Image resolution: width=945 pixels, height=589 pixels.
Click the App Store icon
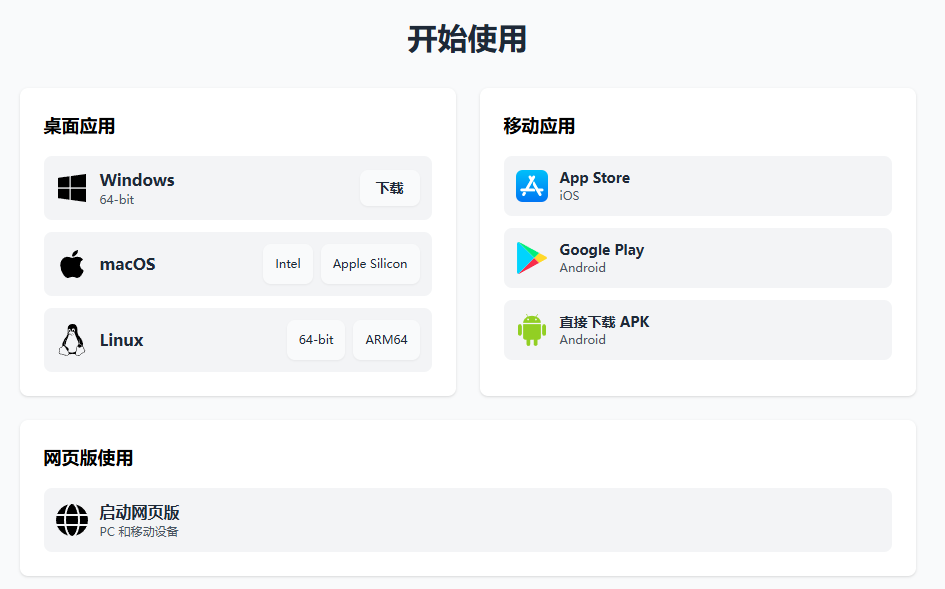pos(532,186)
